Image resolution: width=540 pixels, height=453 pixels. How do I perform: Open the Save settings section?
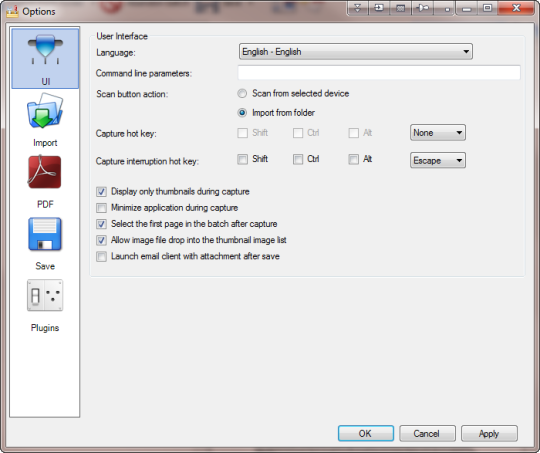click(45, 244)
